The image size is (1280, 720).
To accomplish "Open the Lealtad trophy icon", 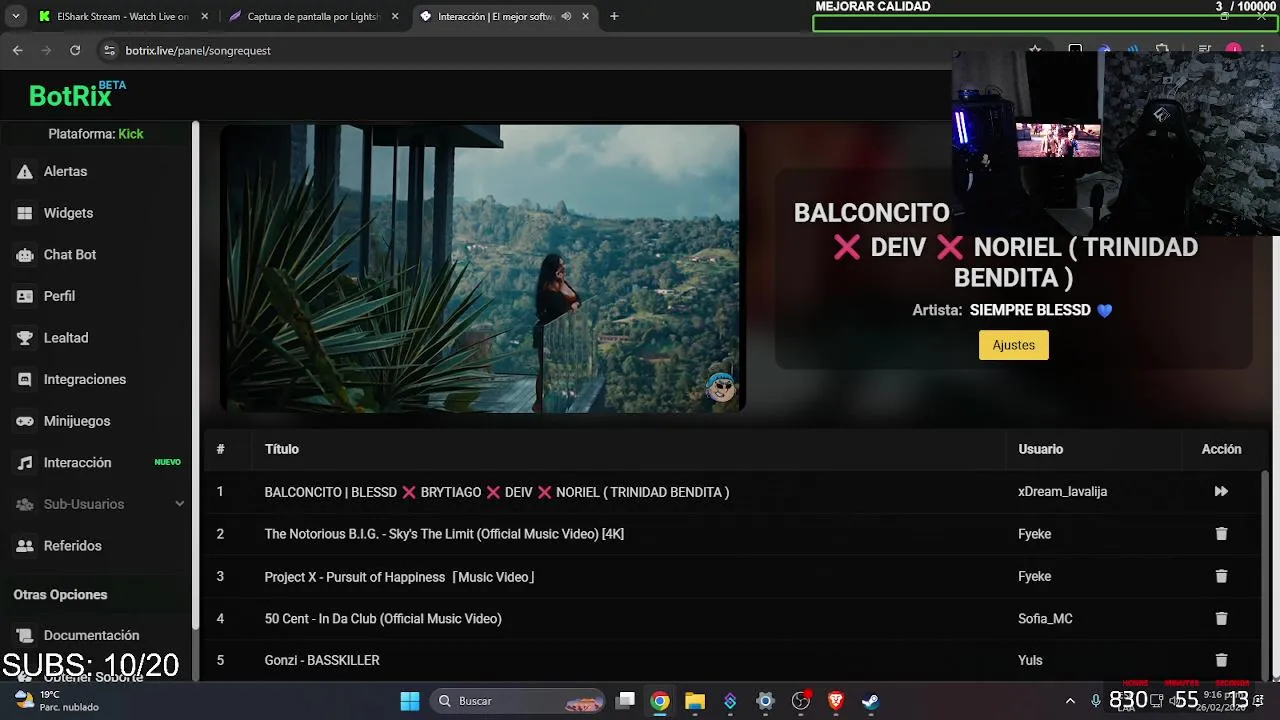I will coord(25,338).
